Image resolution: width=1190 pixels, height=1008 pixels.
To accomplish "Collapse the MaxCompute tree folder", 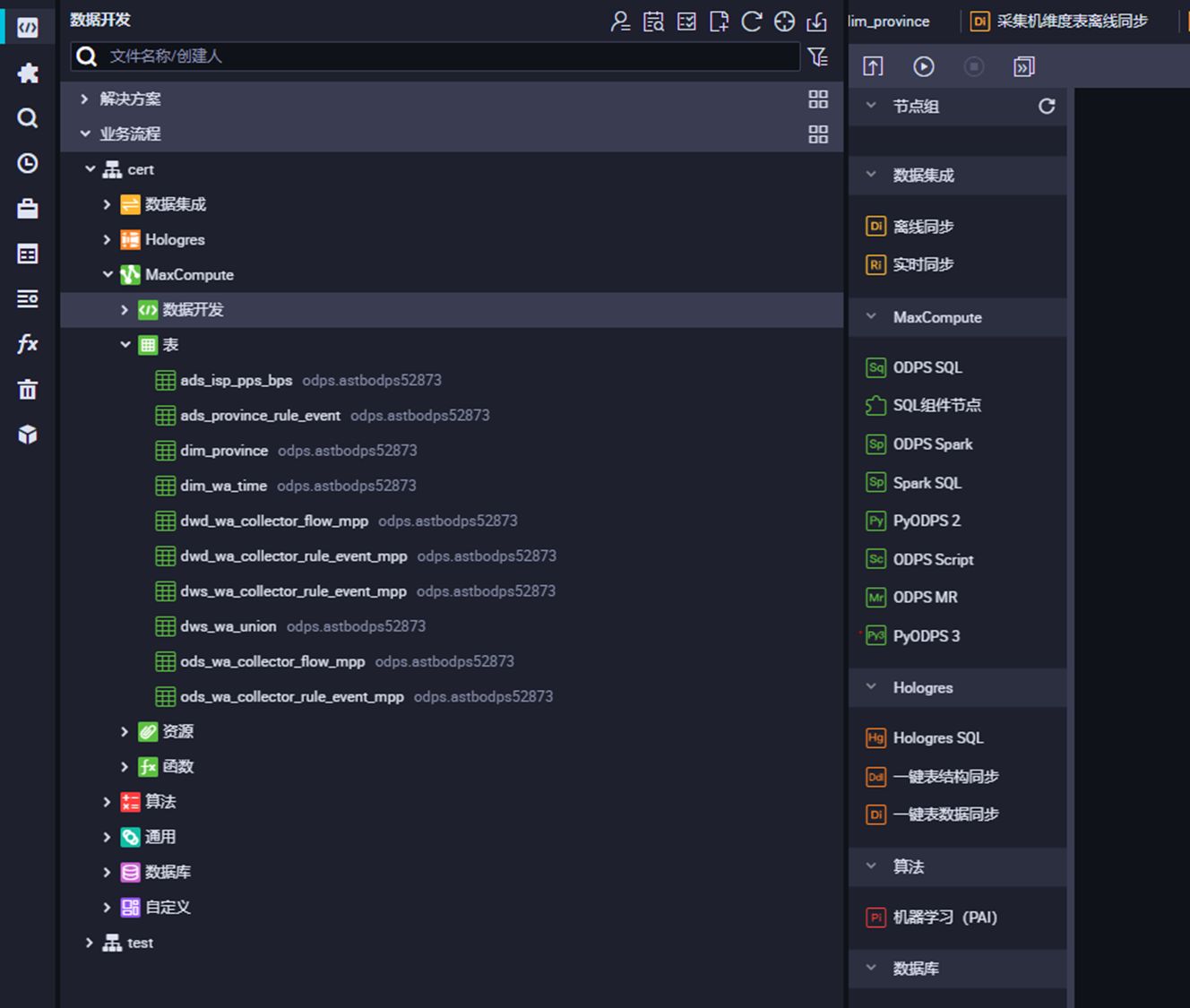I will click(108, 275).
